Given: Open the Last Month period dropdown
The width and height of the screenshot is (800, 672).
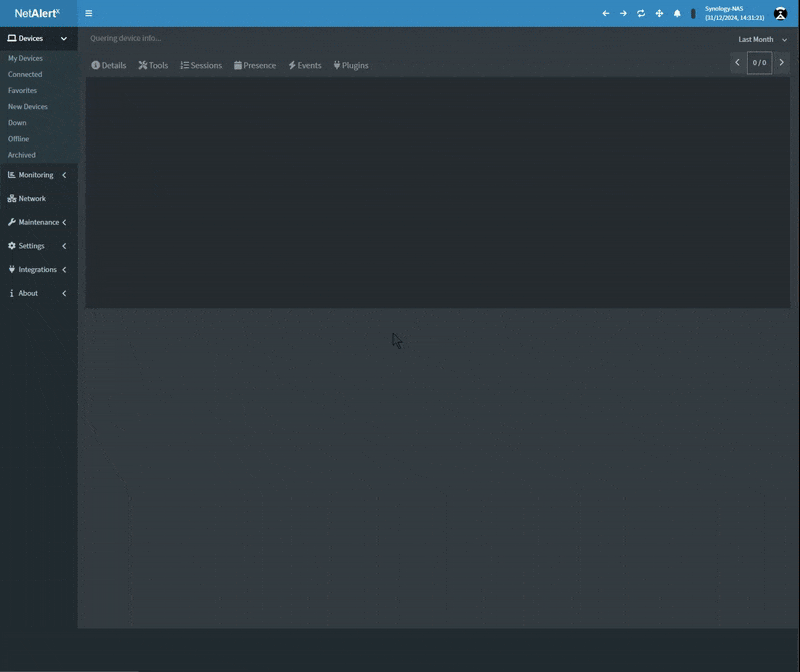Looking at the screenshot, I should (x=762, y=39).
